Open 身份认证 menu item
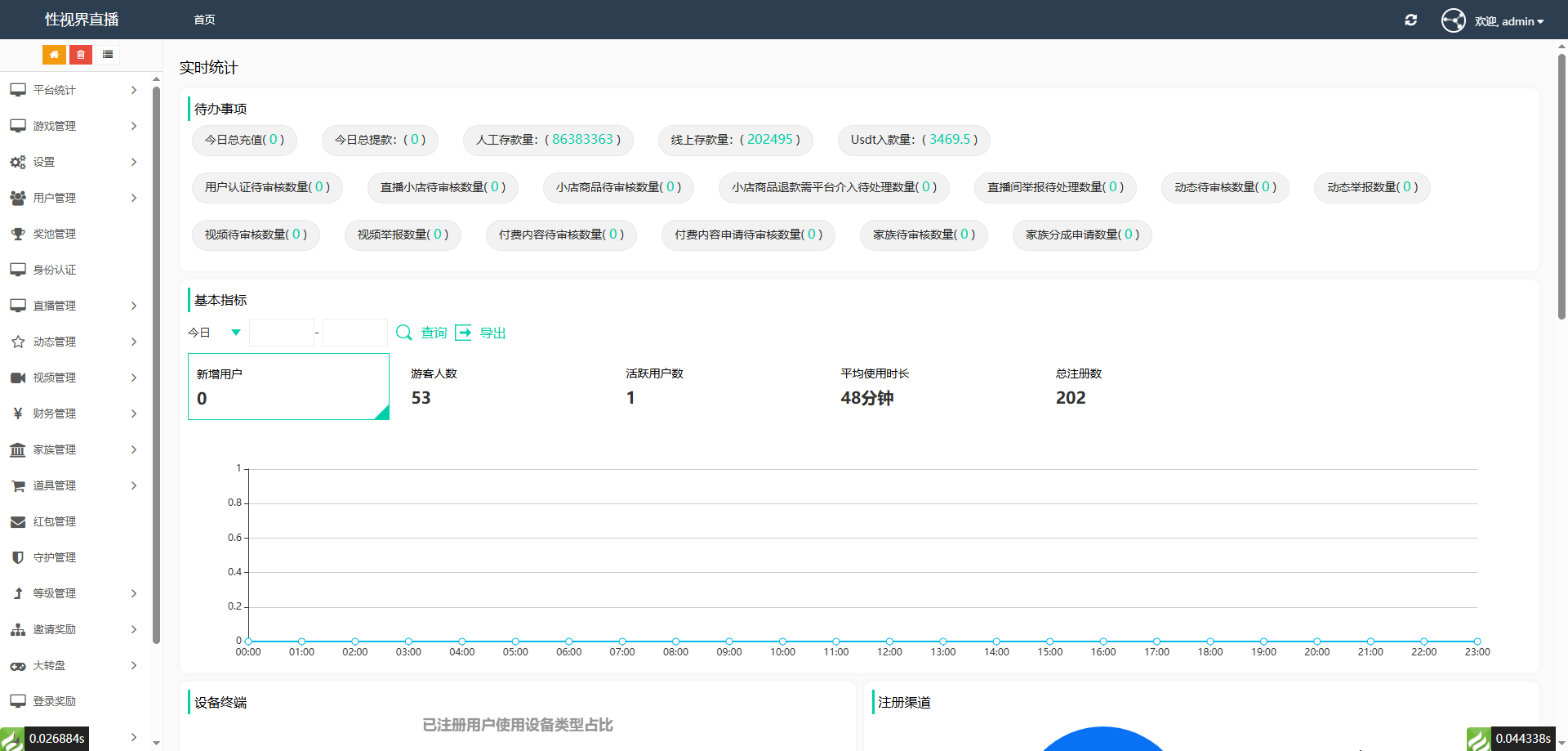1568x751 pixels. pos(54,270)
